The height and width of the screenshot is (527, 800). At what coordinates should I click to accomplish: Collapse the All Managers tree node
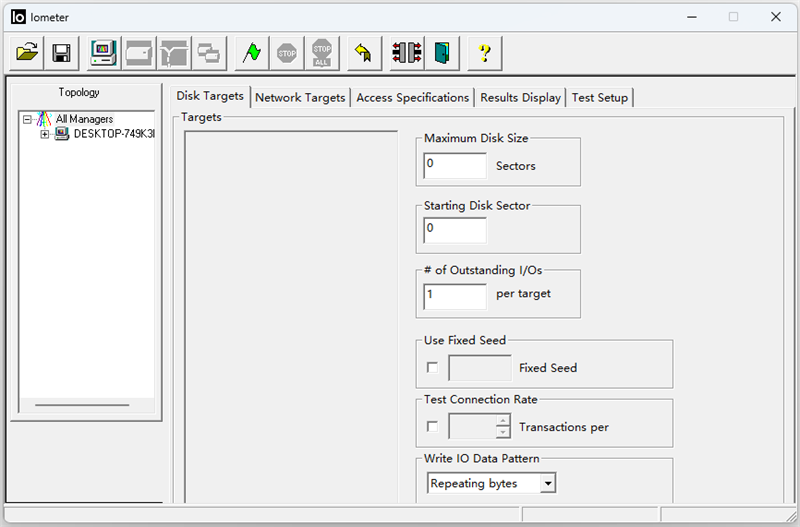click(x=27, y=119)
